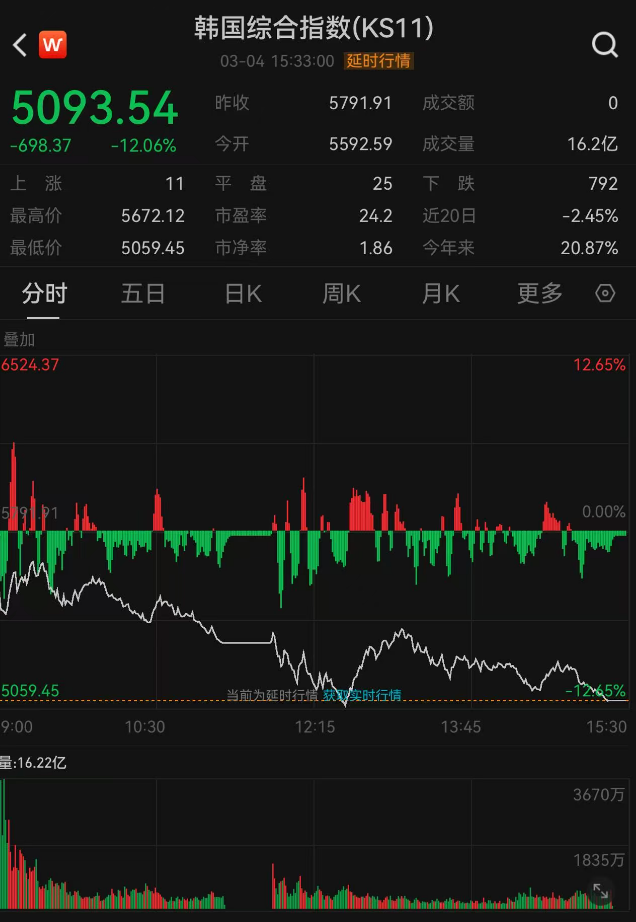This screenshot has height=922, width=636.
Task: Expand the 更多 chart options
Action: 539,293
